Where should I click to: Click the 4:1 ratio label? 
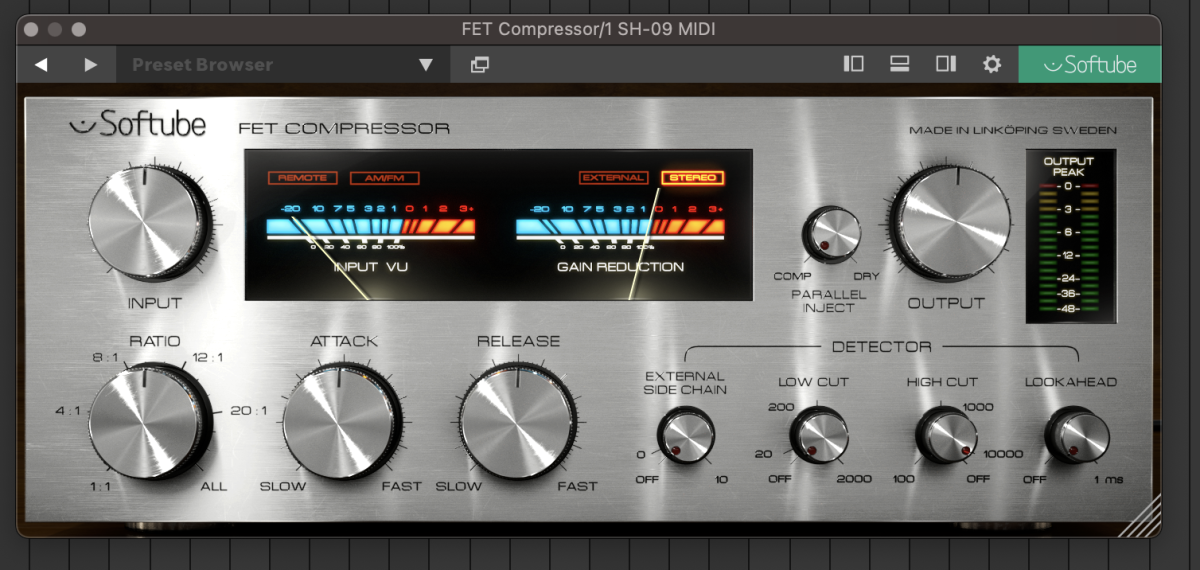pyautogui.click(x=67, y=410)
